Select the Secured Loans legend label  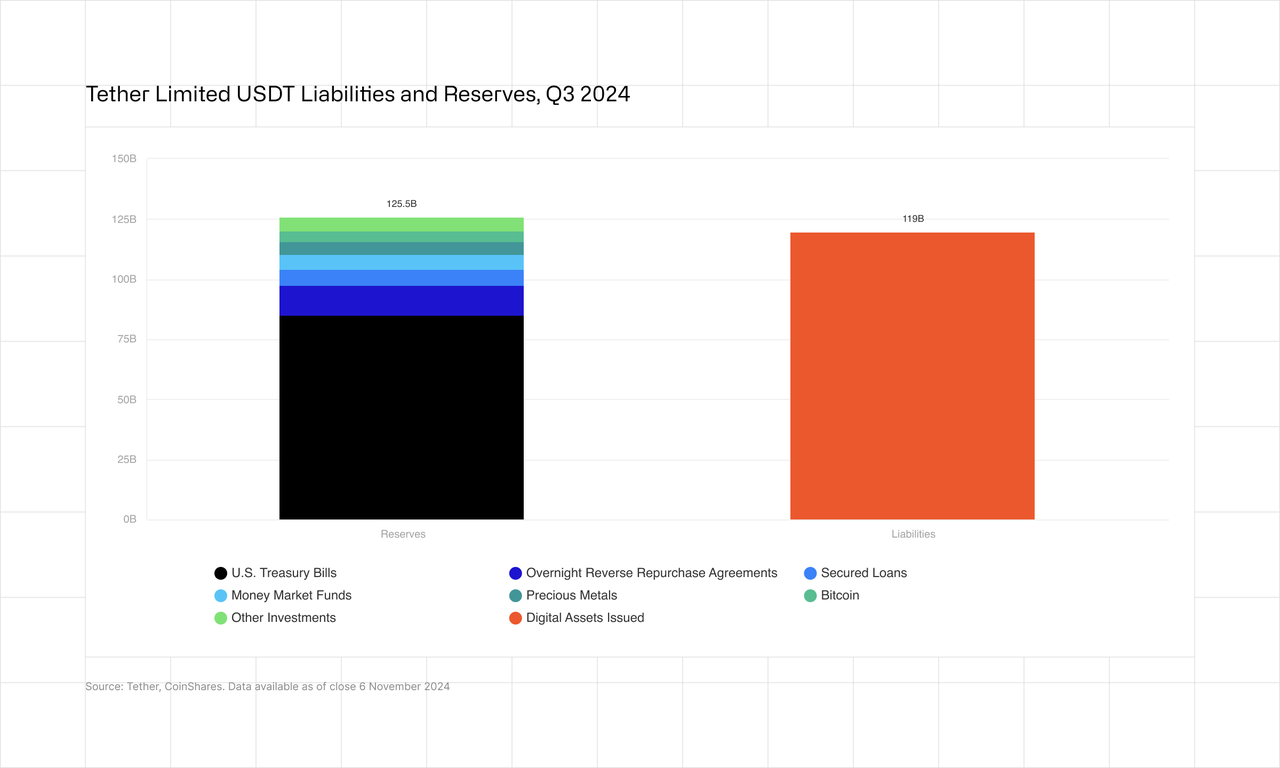[x=864, y=573]
